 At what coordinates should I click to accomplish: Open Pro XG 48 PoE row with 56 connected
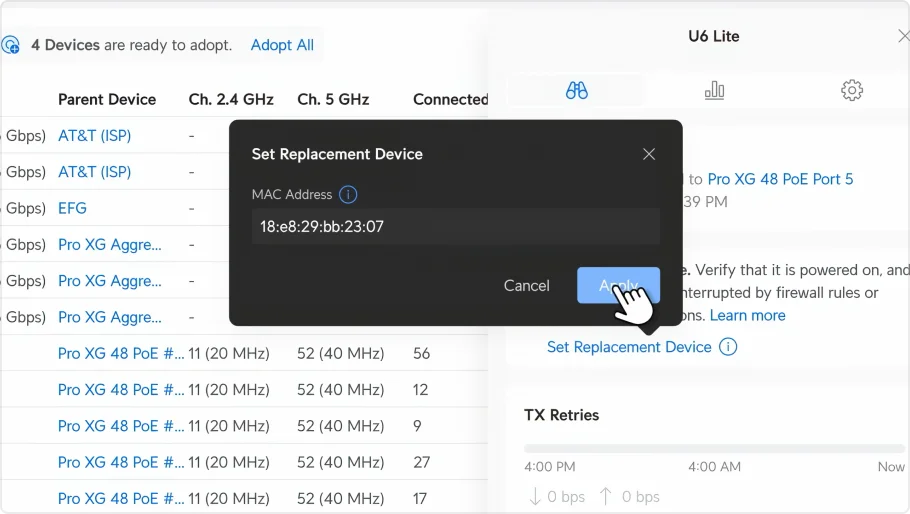pyautogui.click(x=121, y=353)
